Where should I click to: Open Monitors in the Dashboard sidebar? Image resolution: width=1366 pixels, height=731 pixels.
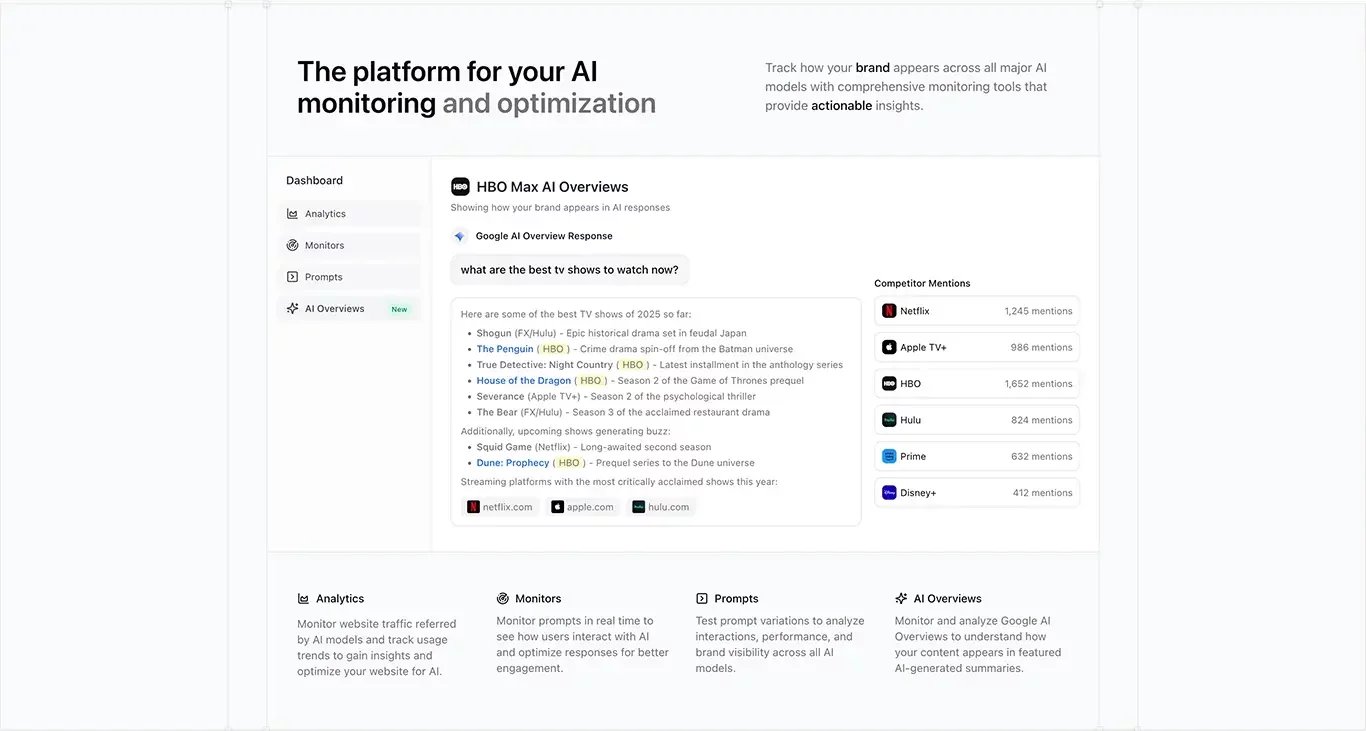click(349, 245)
